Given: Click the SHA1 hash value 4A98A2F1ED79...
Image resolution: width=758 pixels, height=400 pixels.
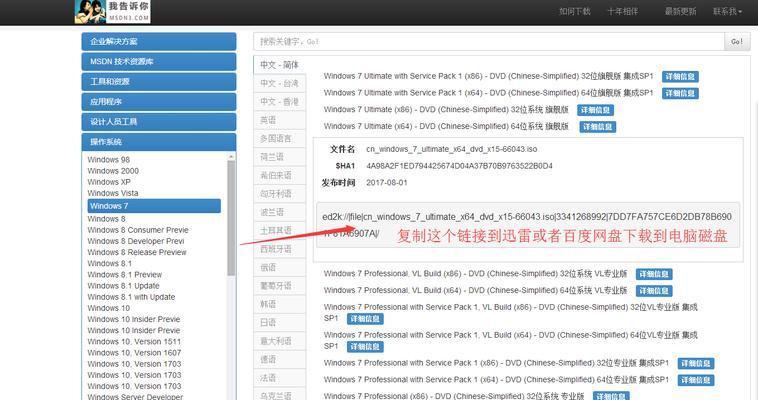Looking at the screenshot, I should 459,166.
